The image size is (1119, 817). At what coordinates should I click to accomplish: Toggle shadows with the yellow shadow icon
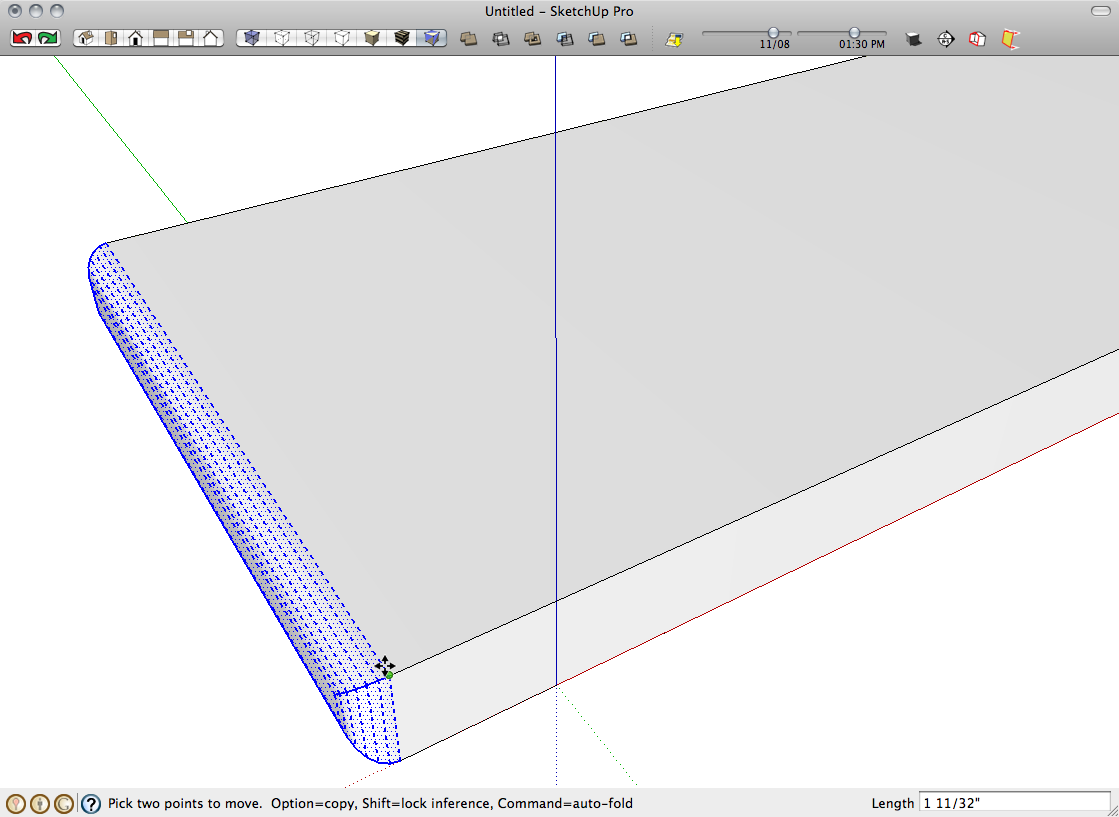(675, 39)
